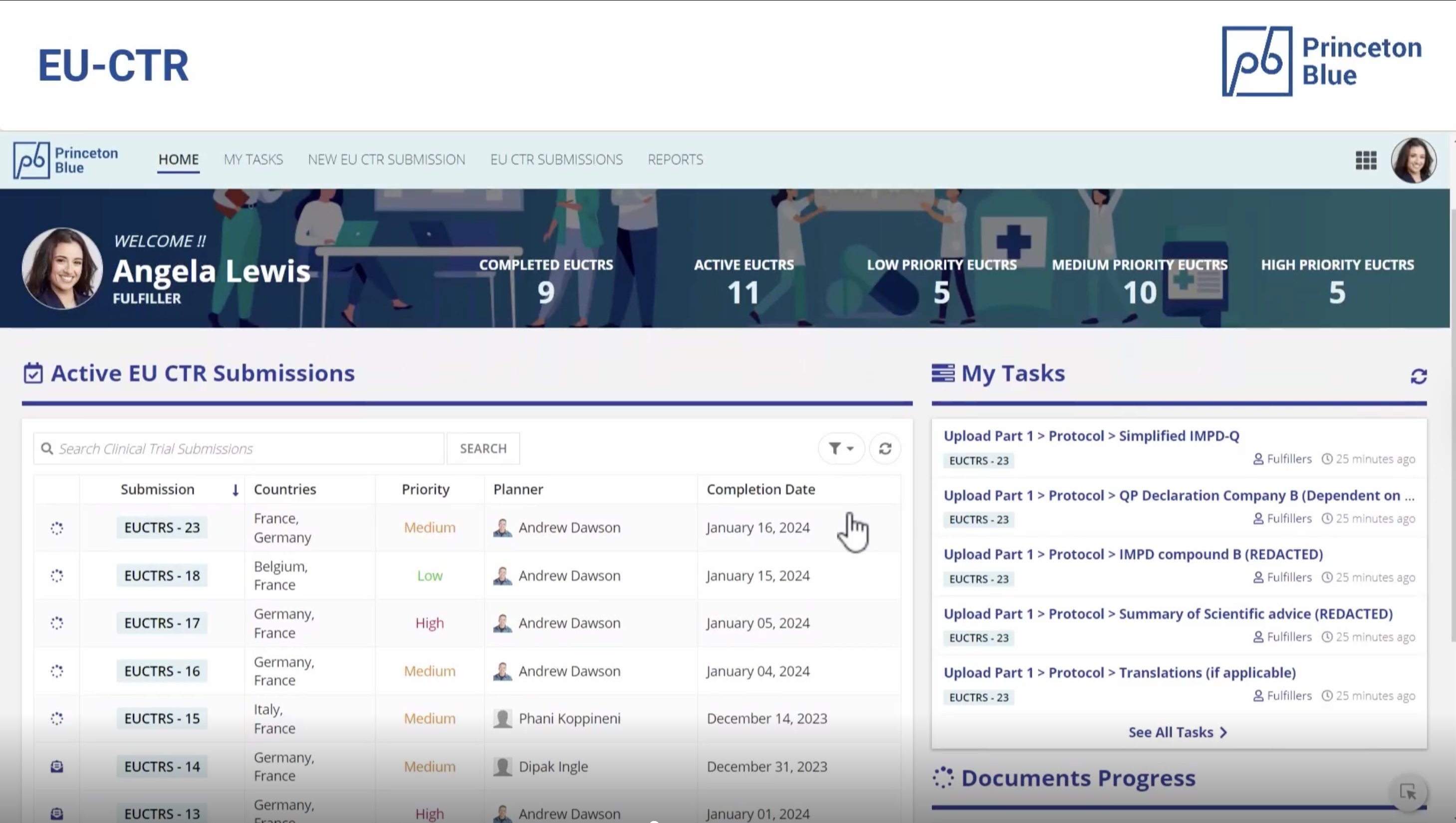Image resolution: width=1456 pixels, height=823 pixels.
Task: Click EUCTRS - 17 row status icon
Action: pyautogui.click(x=56, y=623)
